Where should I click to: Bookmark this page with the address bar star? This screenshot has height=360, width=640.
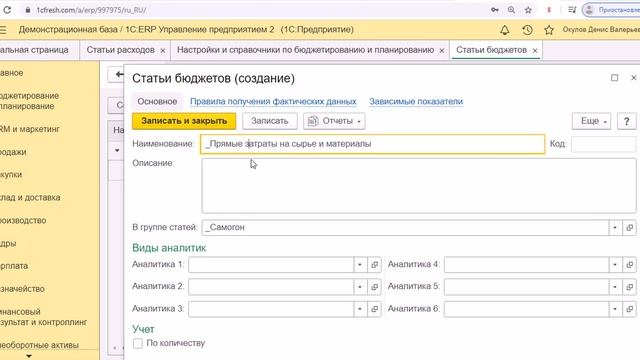coord(528,9)
